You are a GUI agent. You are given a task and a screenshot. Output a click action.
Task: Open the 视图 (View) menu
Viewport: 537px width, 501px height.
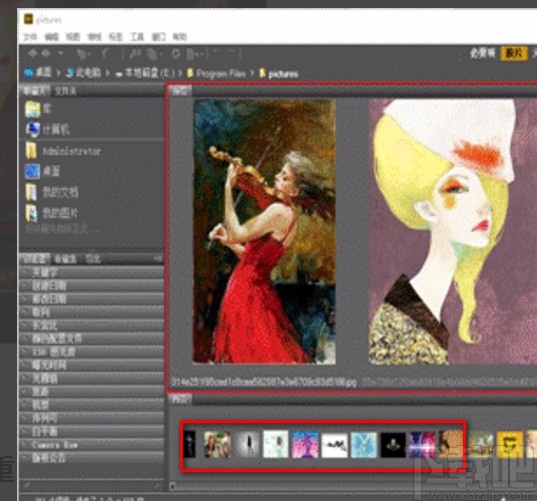73,37
